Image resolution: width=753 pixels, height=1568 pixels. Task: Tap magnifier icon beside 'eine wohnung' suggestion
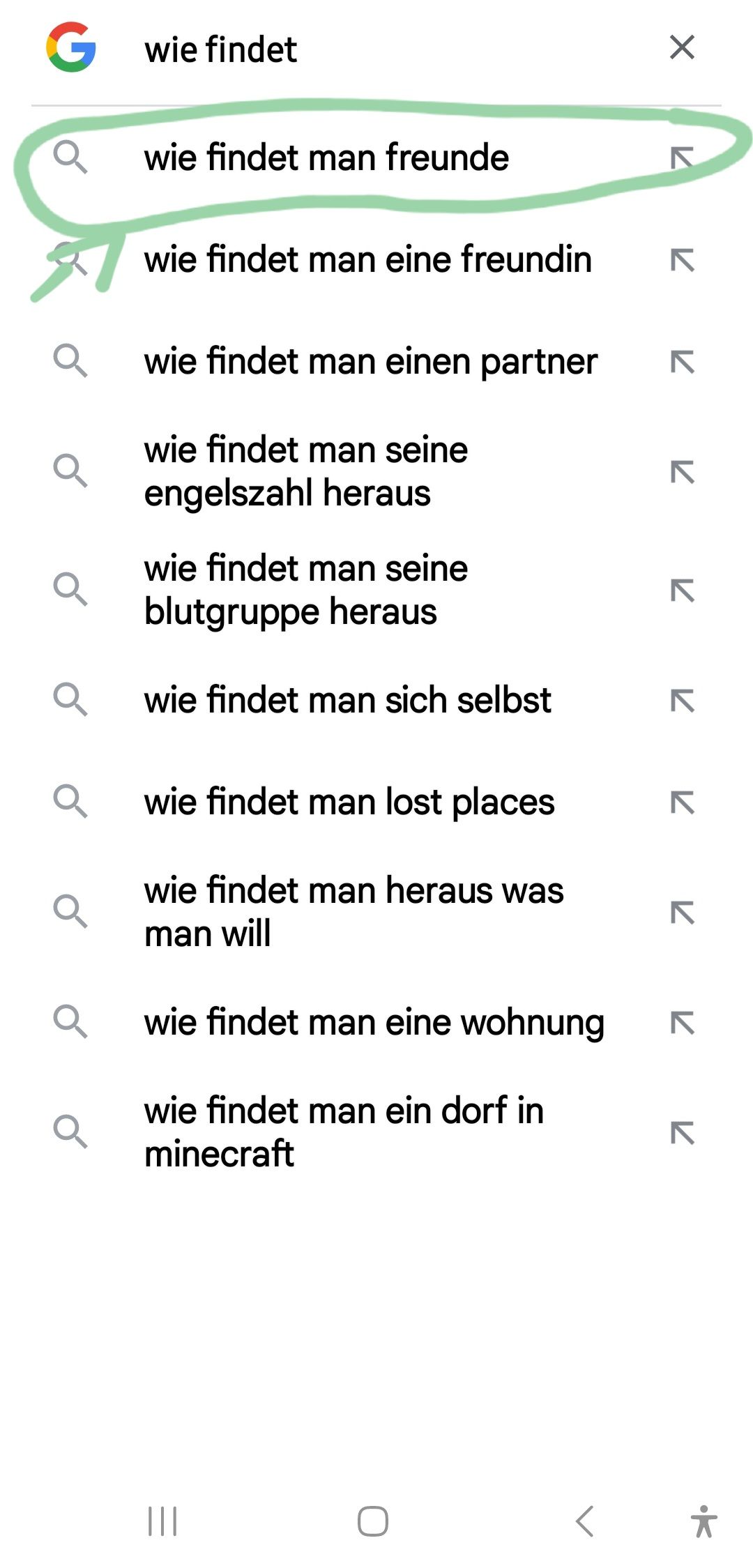70,1022
